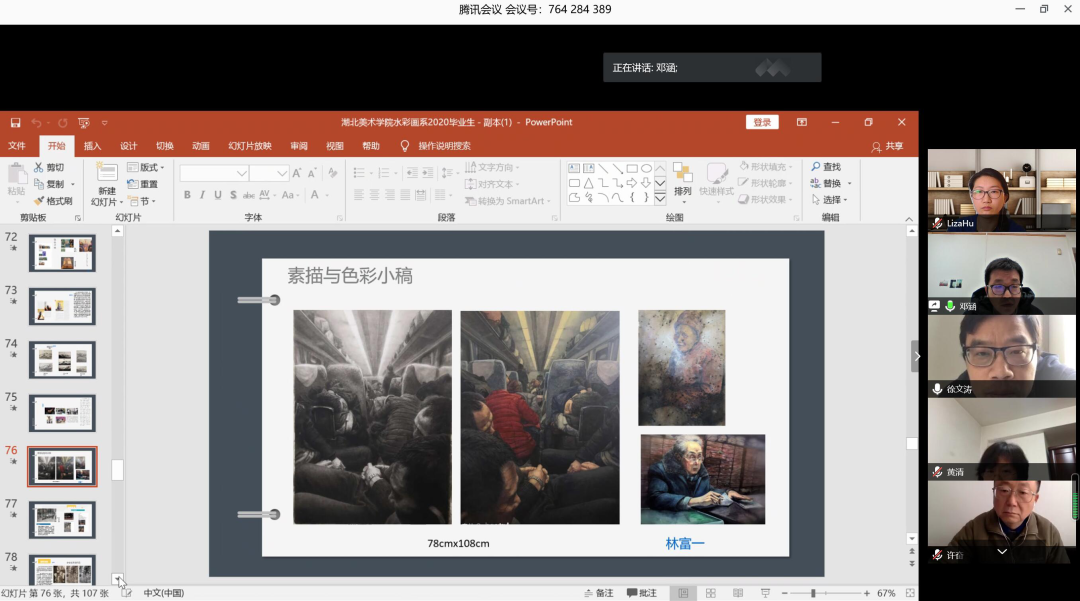Center text in paragraph group
Screen dimensions: 1080x601
click(374, 196)
